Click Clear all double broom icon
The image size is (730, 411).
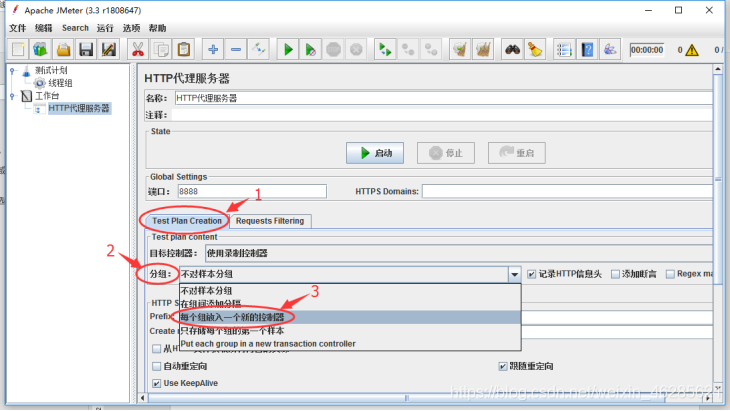tap(483, 49)
